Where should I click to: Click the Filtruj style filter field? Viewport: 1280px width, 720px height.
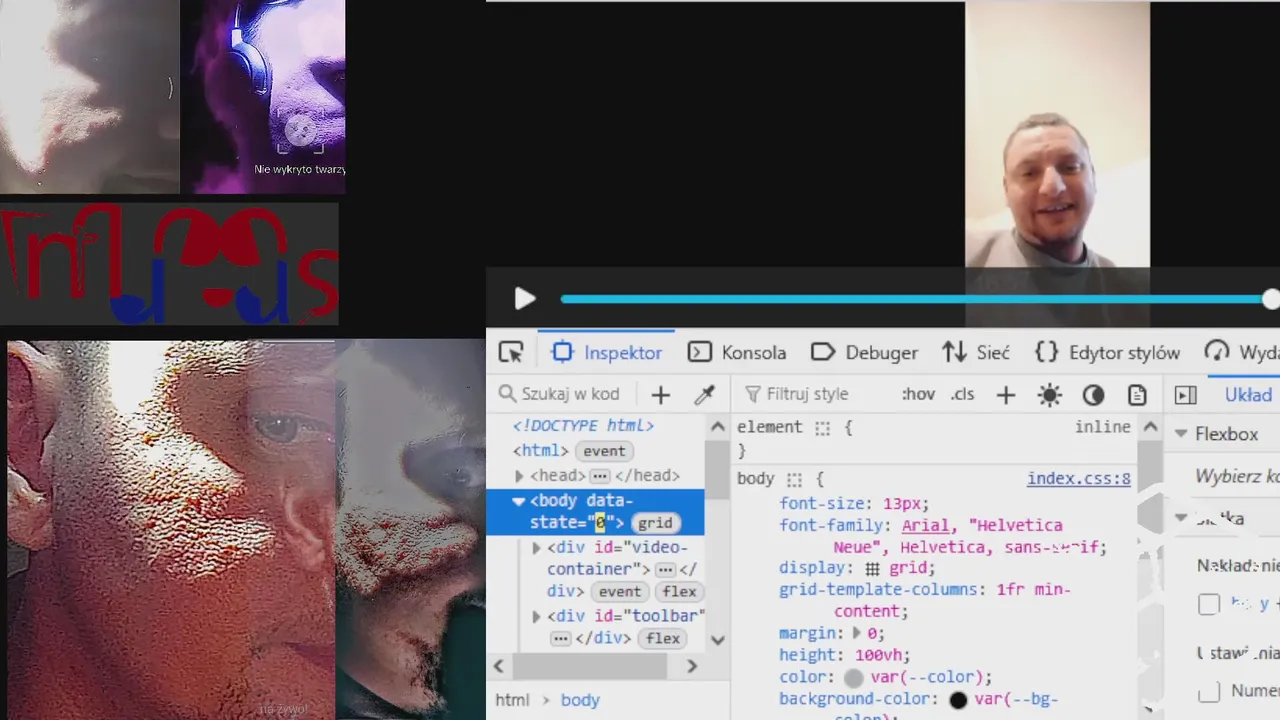click(x=820, y=394)
